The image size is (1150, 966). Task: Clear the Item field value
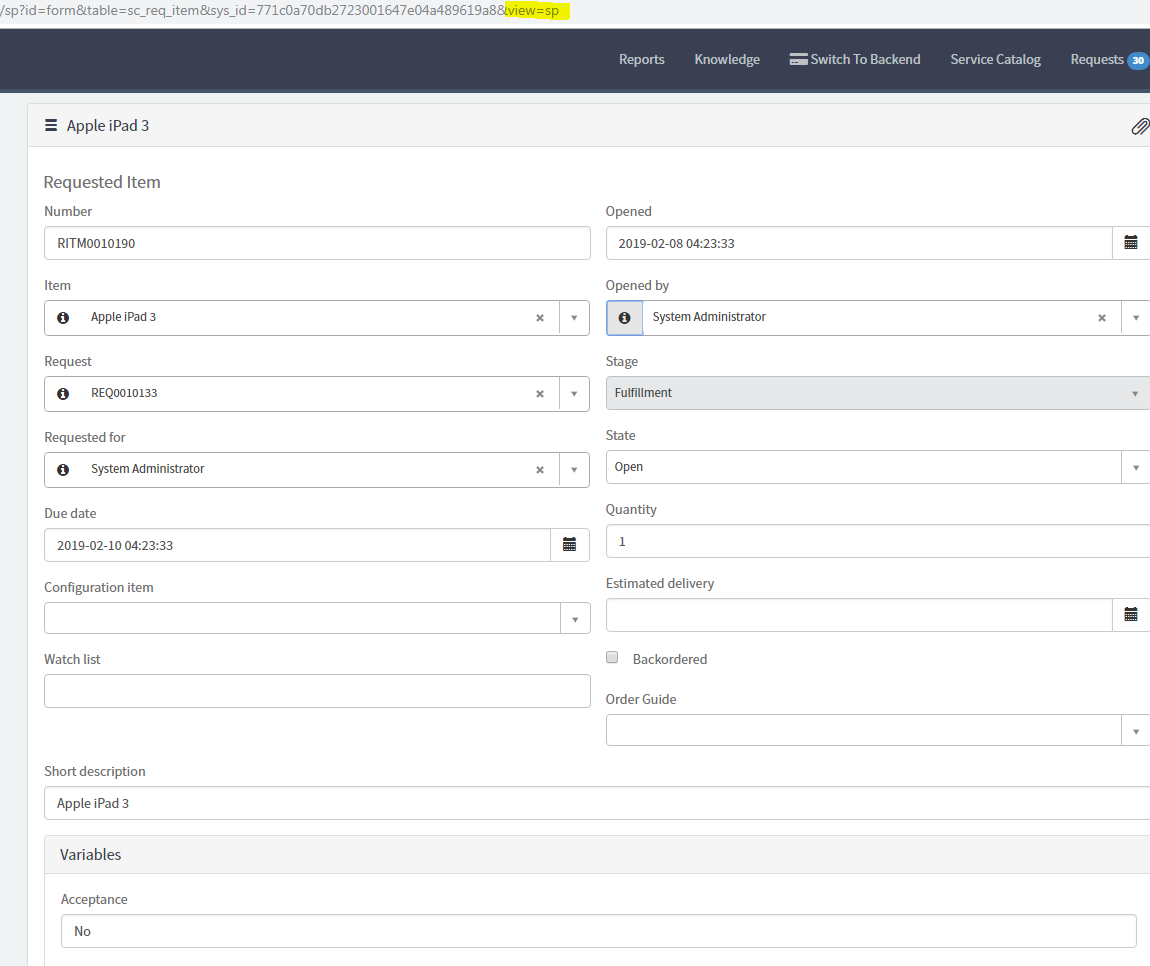(540, 318)
